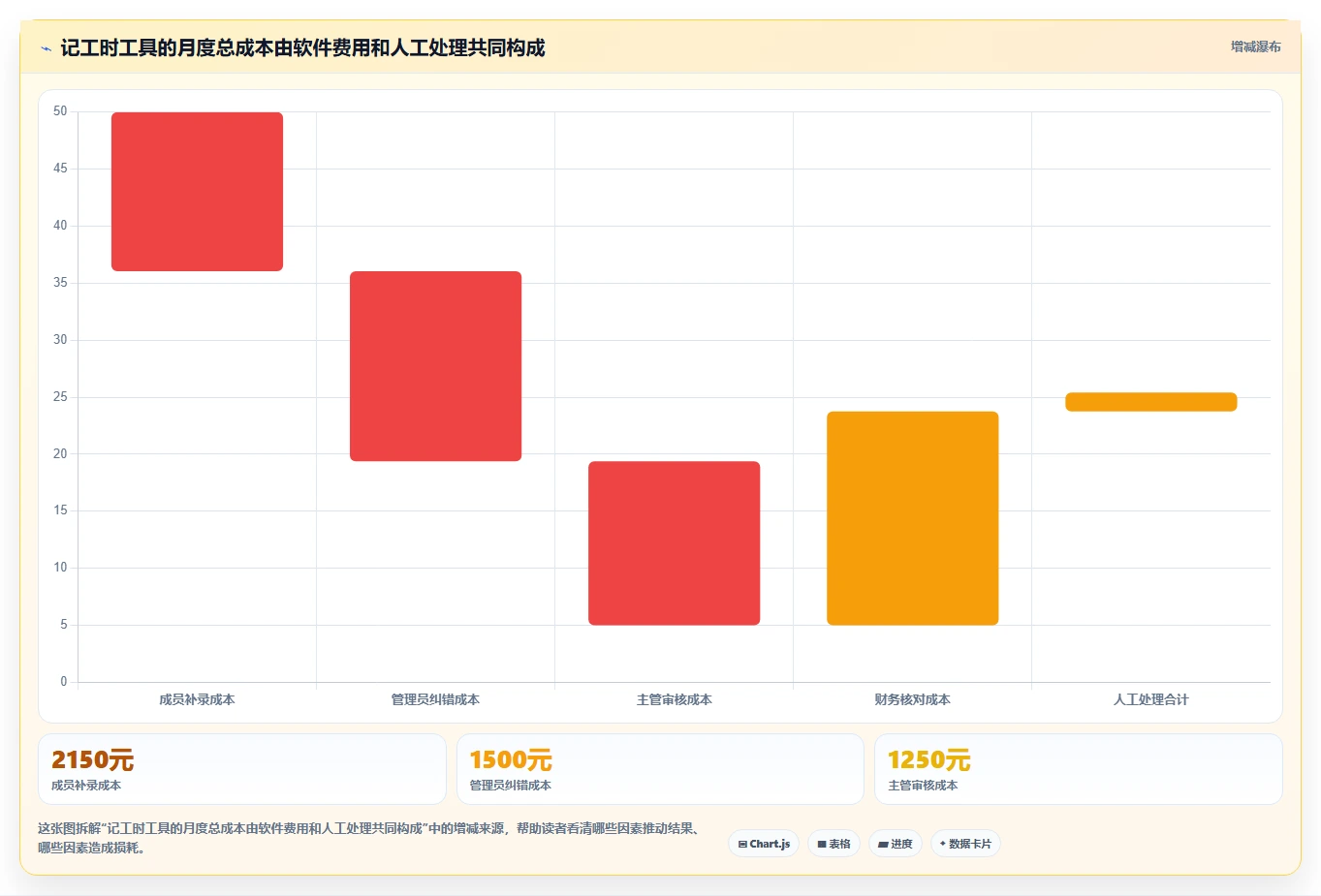This screenshot has width=1321, height=896.
Task: Click the x-axis label 管理员纠错成本
Action: [x=435, y=699]
